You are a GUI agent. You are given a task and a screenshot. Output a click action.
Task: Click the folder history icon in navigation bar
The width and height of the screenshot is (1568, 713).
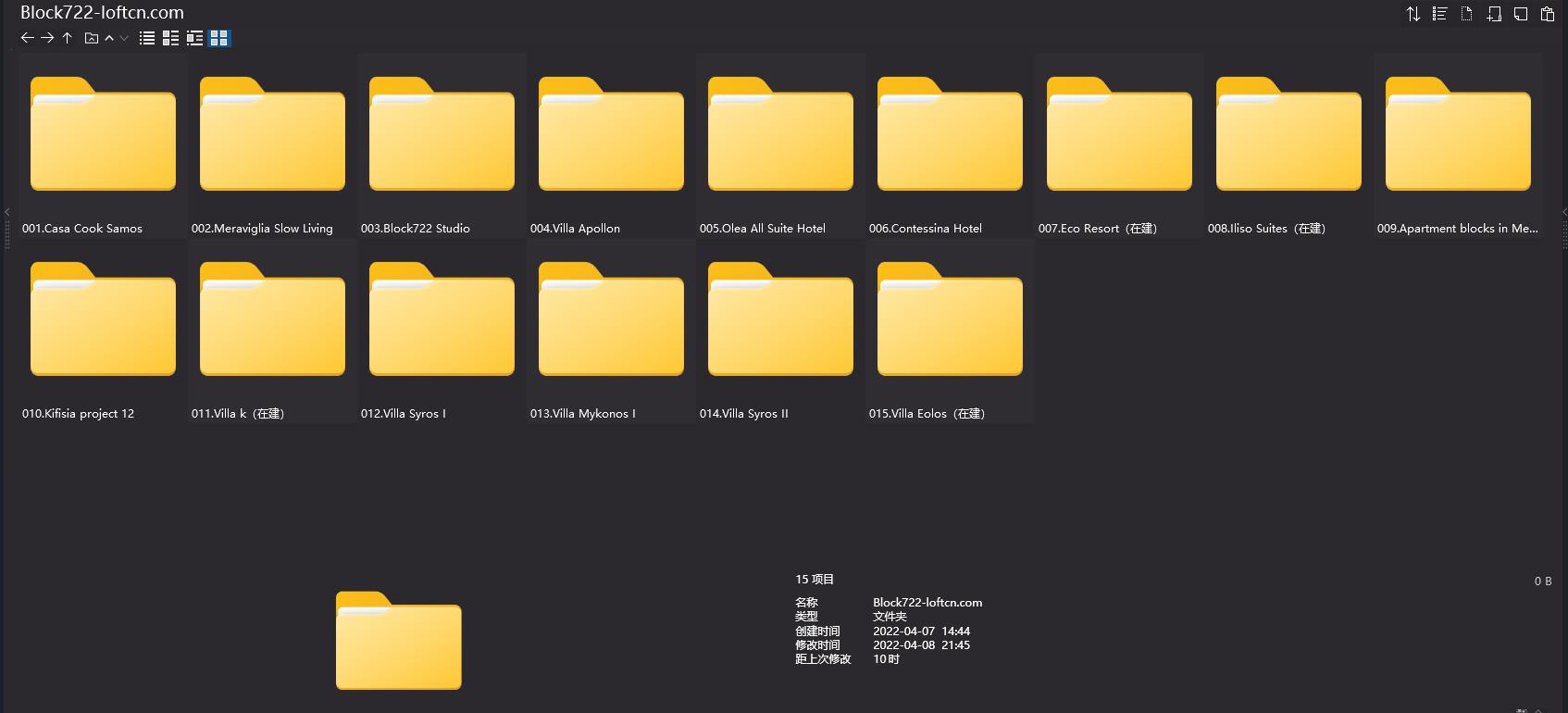pyautogui.click(x=91, y=38)
